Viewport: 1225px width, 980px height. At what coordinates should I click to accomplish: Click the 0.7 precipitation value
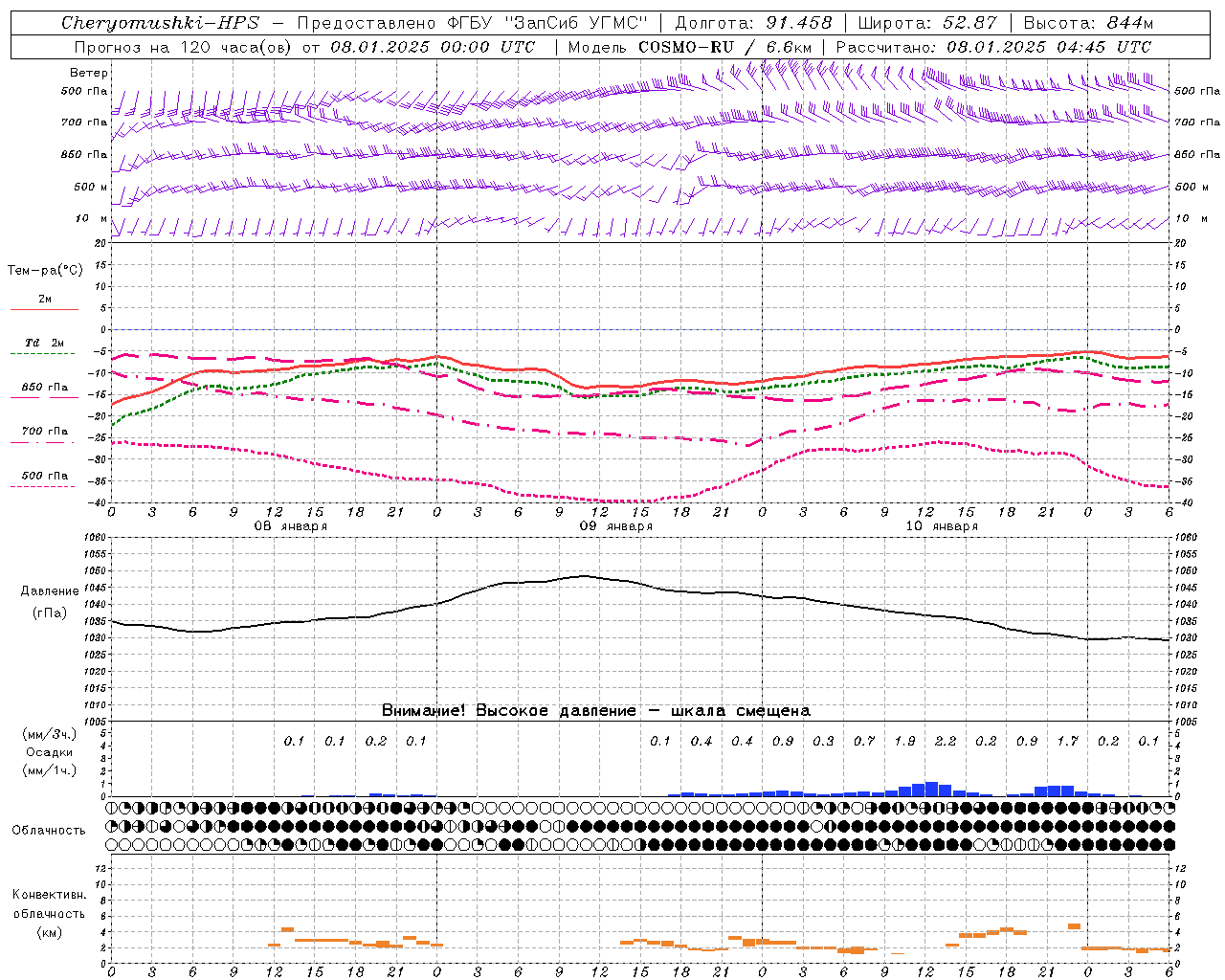864,742
